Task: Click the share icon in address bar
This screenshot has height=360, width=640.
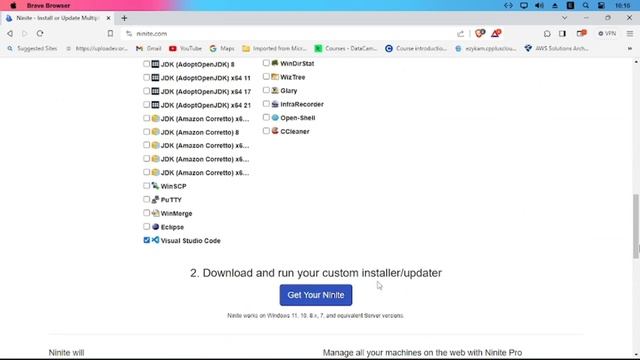Action: tap(460, 33)
